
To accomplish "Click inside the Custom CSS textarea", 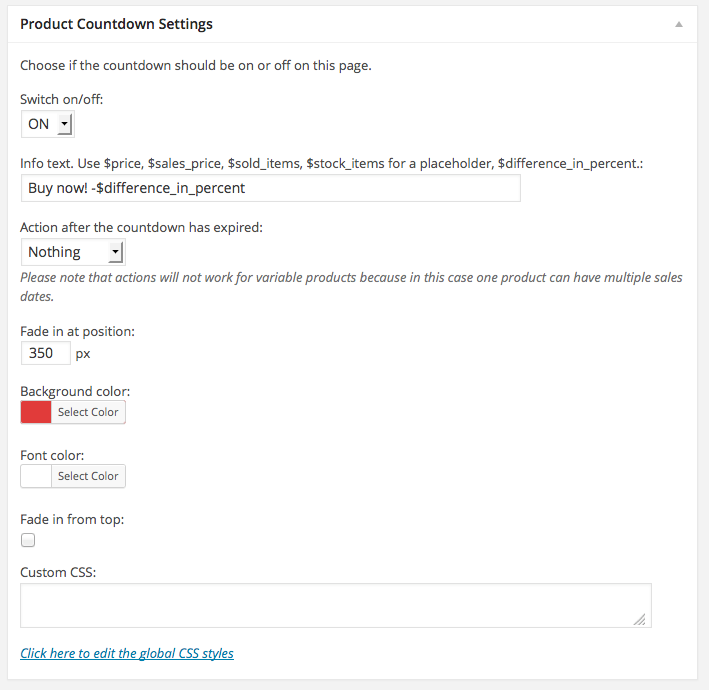I will coord(335,605).
